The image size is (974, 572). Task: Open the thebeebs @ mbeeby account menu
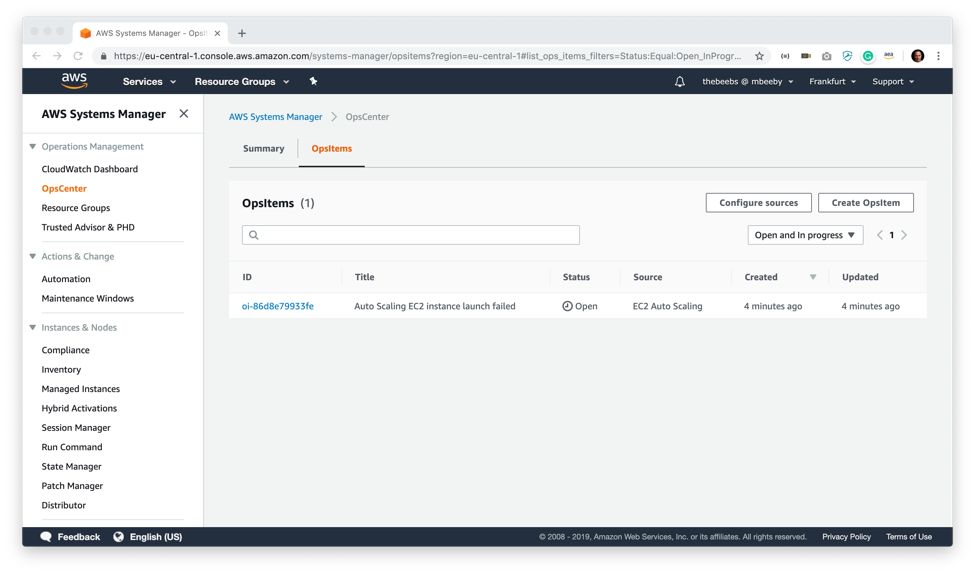tap(747, 81)
